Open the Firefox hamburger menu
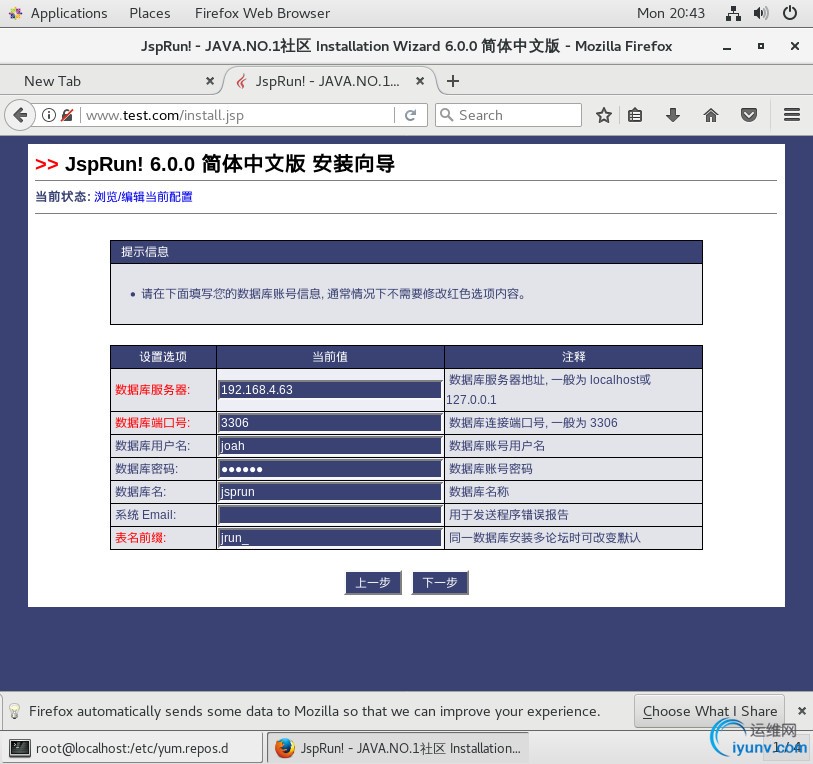Screen dimensions: 813x764 (792, 115)
